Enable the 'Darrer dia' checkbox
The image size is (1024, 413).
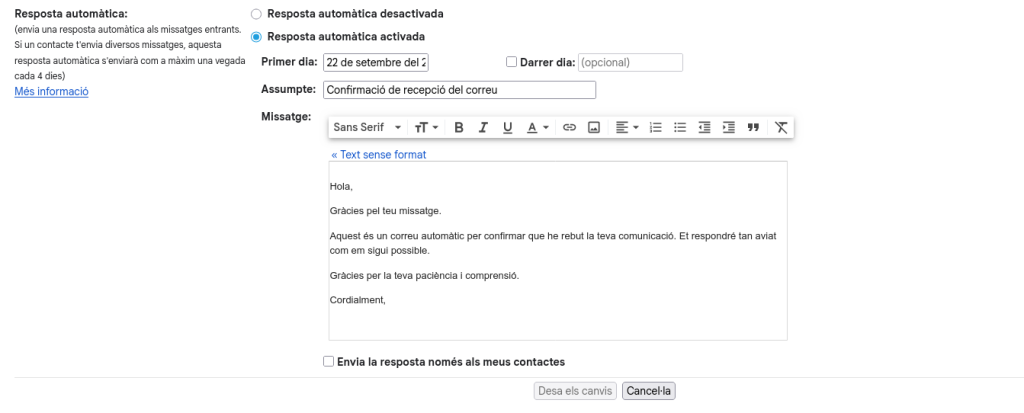click(512, 62)
